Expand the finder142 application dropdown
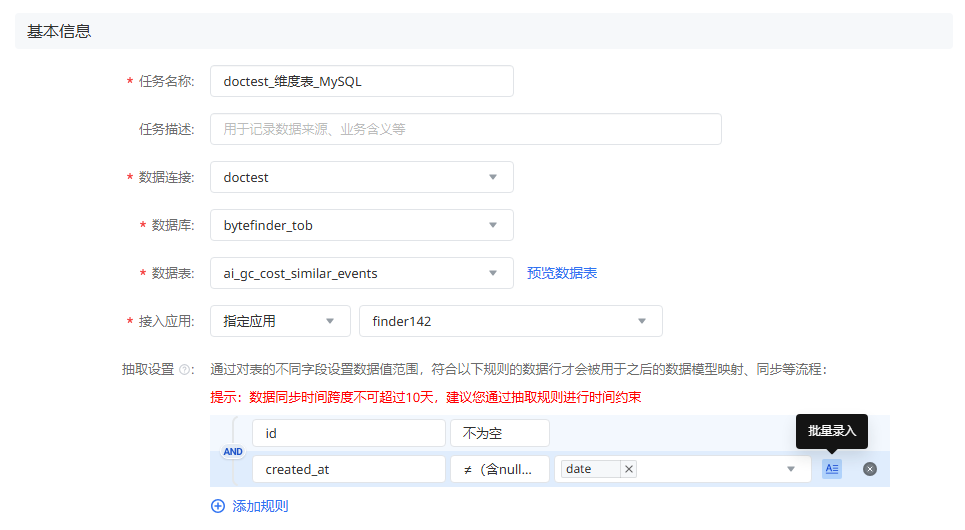Screen dimensions: 965x530 click(x=510, y=321)
